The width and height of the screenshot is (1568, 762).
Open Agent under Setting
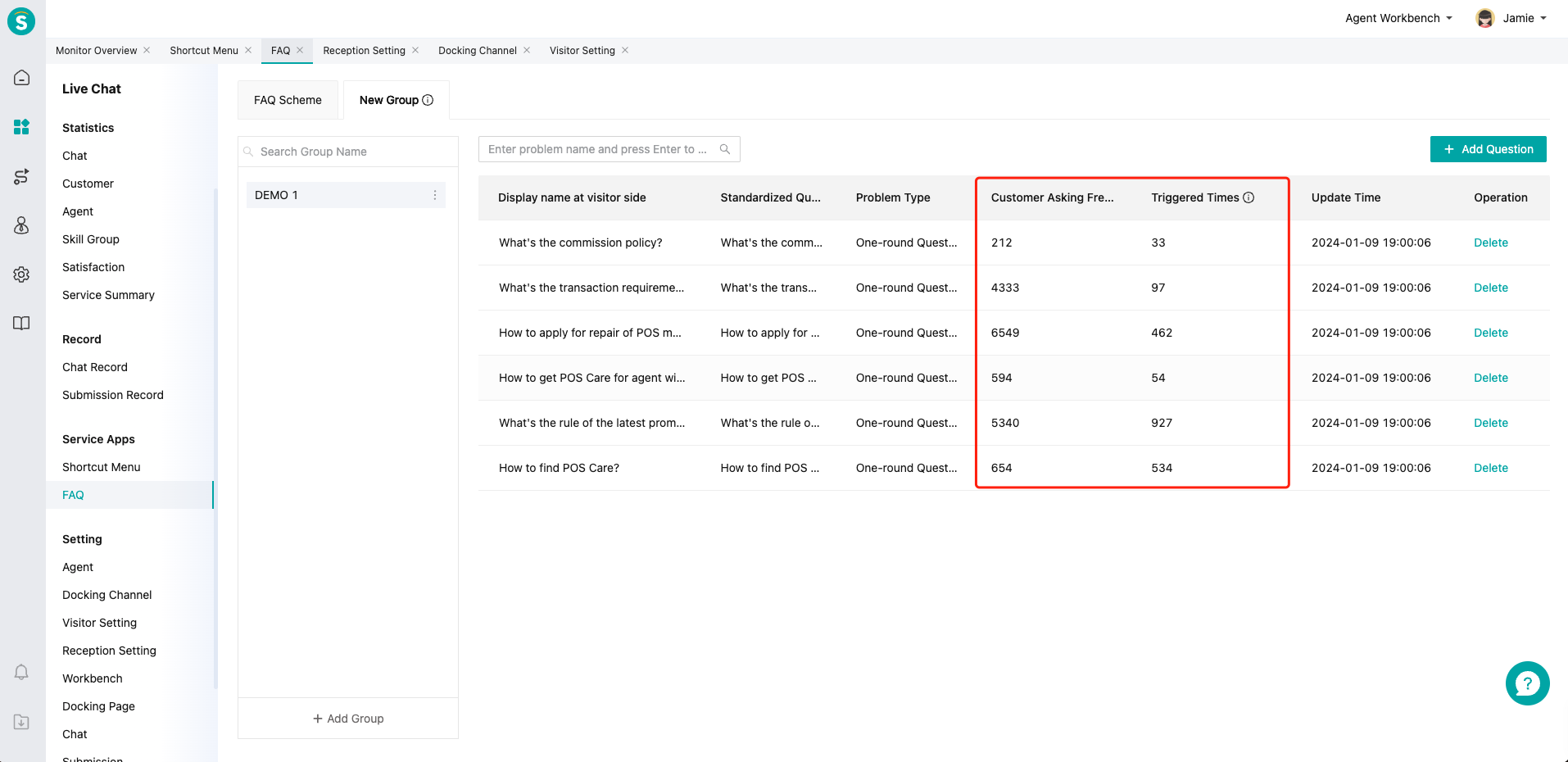tap(78, 567)
